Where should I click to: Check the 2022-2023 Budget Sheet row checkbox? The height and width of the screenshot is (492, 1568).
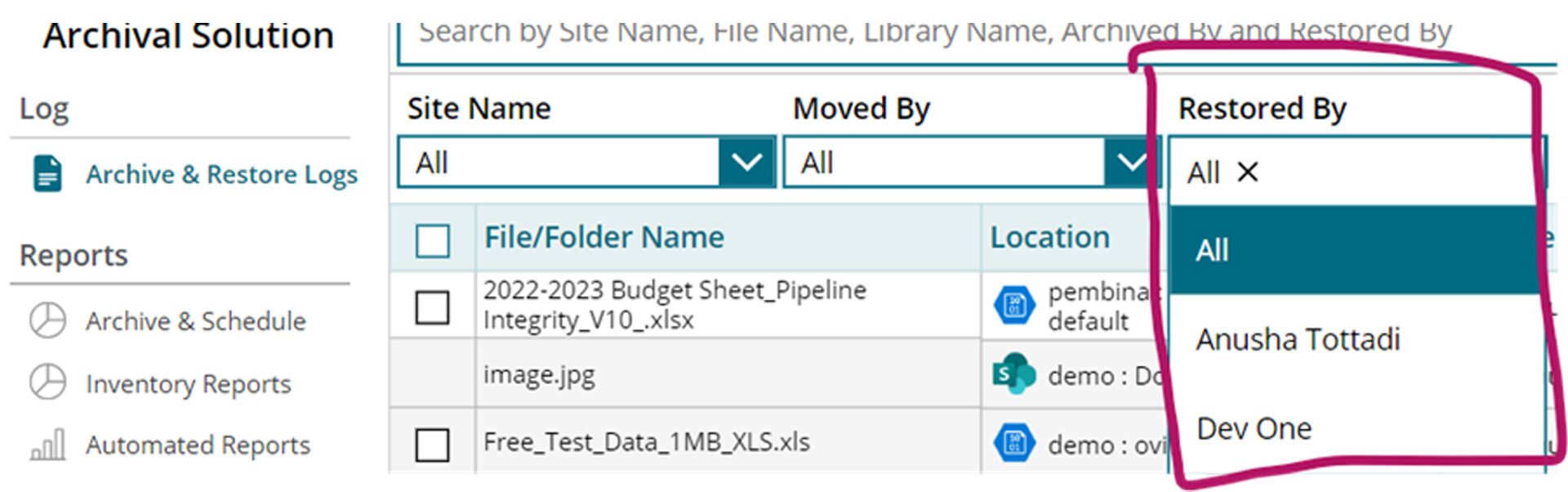pyautogui.click(x=432, y=307)
